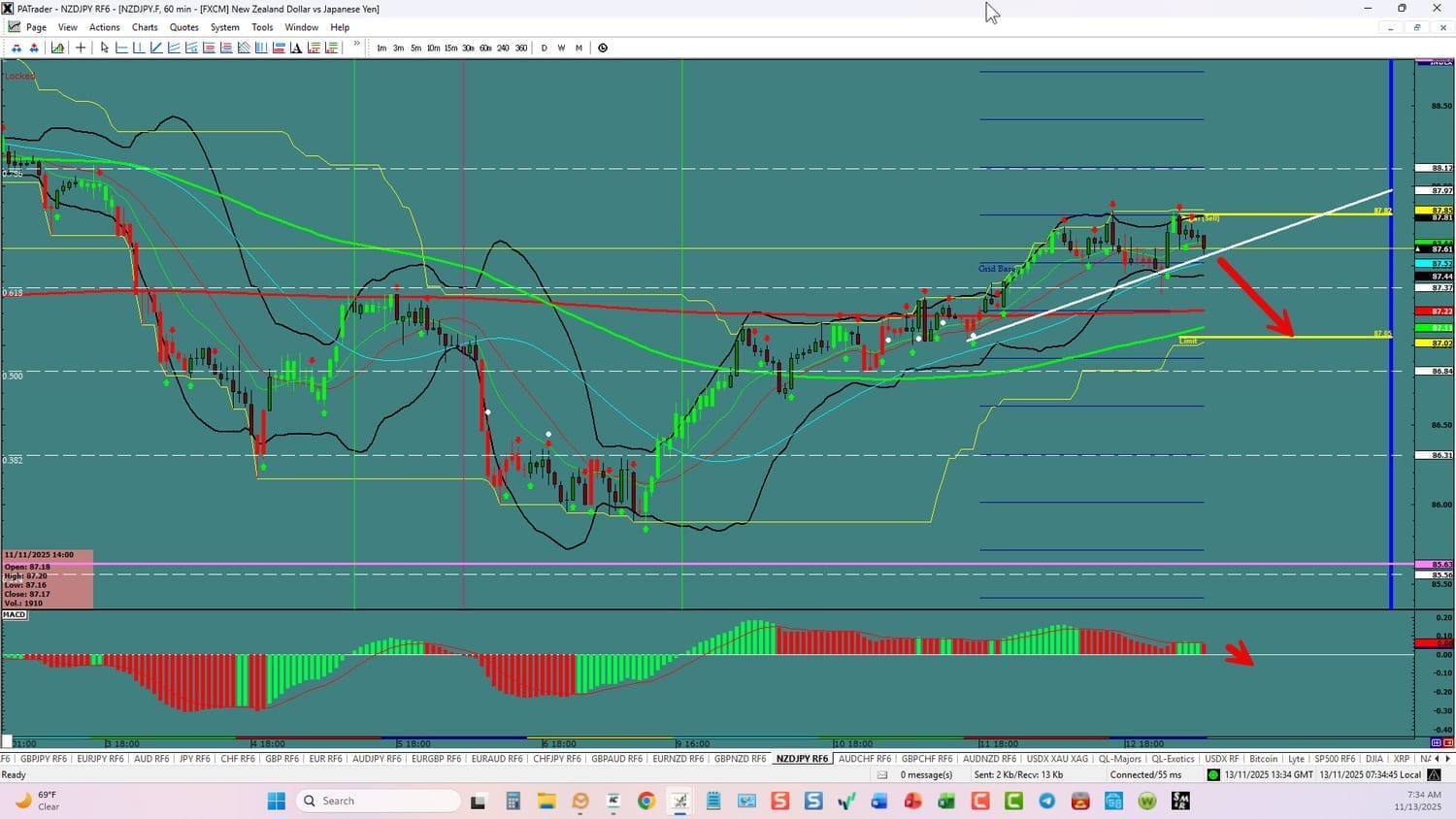The width and height of the screenshot is (1456, 819).
Task: Open the Tools menu
Action: tap(262, 27)
